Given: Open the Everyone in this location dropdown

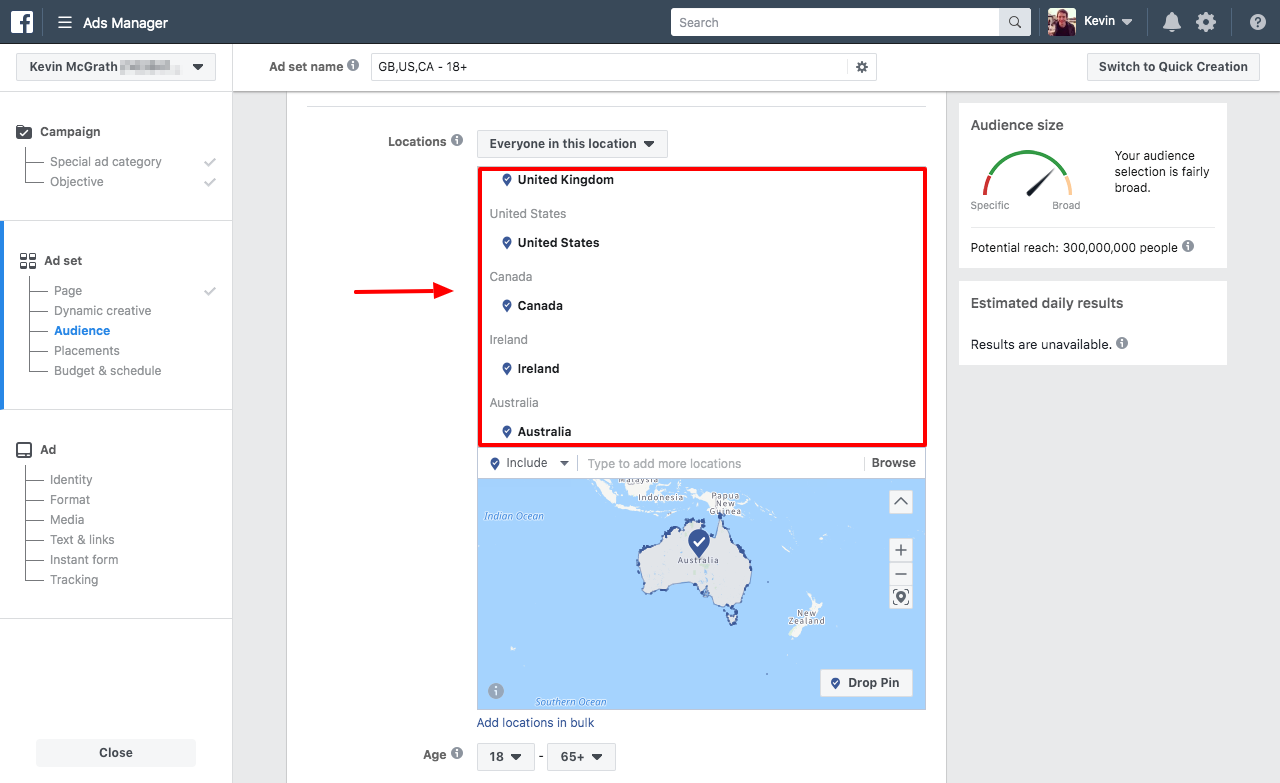Looking at the screenshot, I should tap(572, 144).
